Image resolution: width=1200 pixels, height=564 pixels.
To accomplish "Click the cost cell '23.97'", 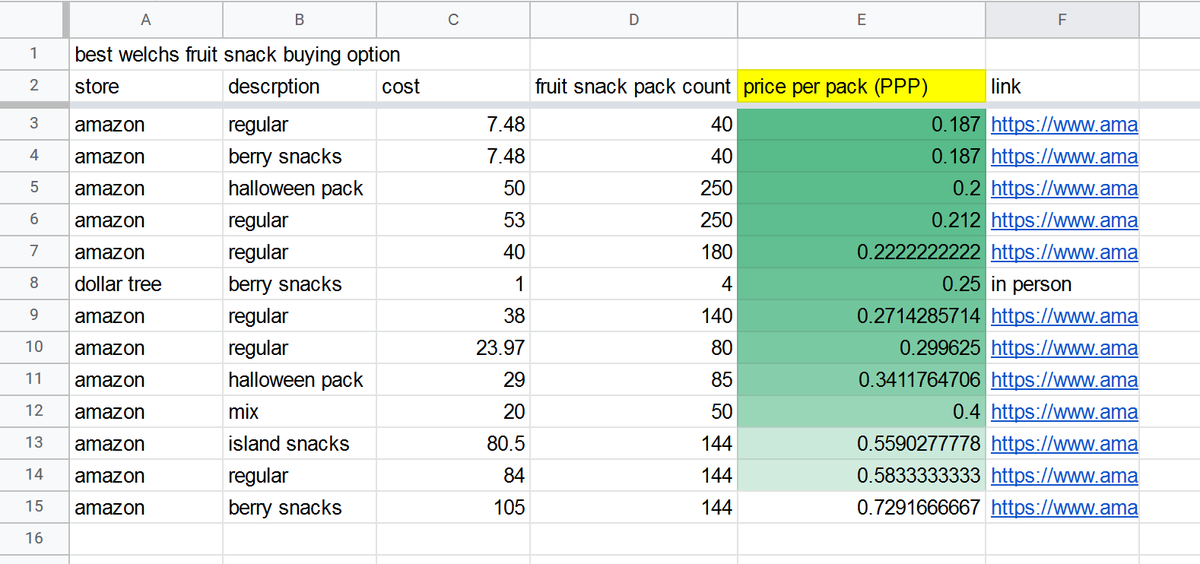I will tap(453, 348).
